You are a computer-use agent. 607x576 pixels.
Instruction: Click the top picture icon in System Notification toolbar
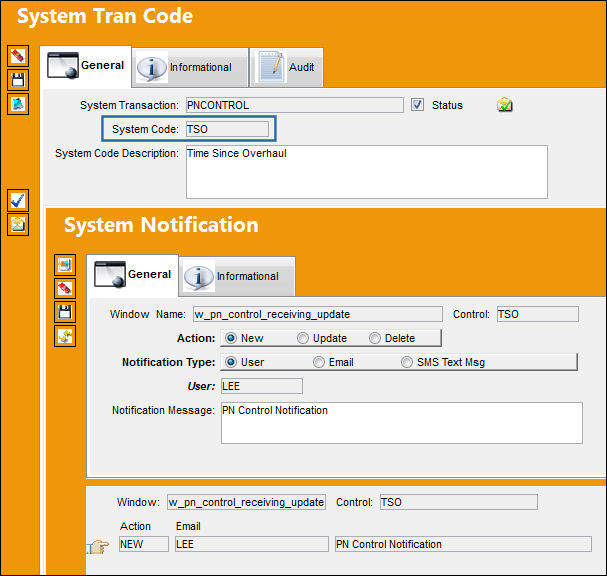(x=65, y=265)
